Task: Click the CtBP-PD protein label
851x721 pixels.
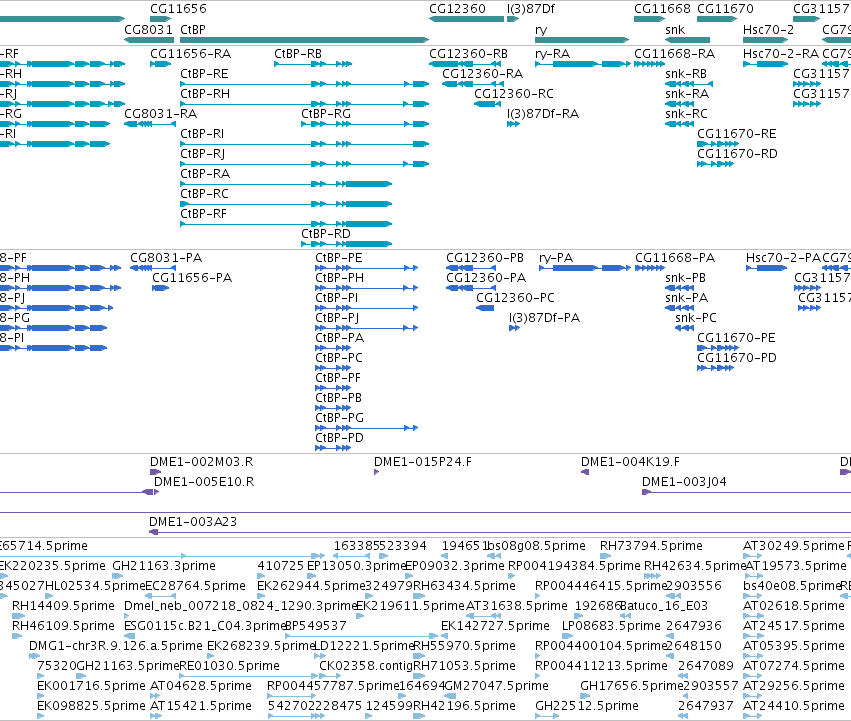Action: pyautogui.click(x=339, y=438)
